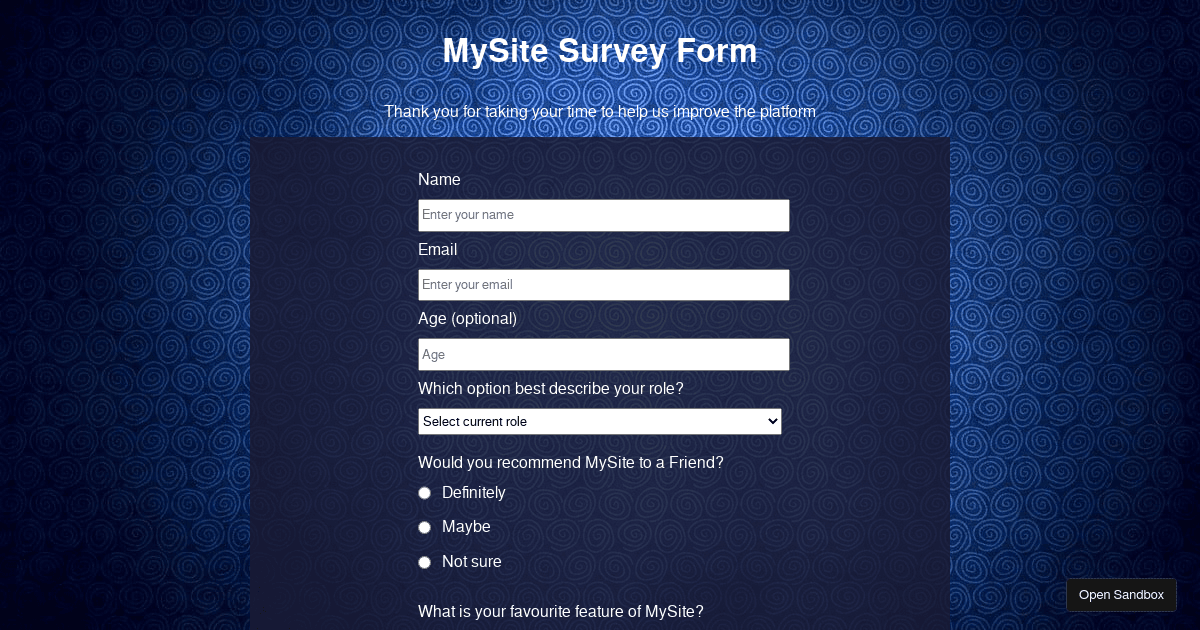Click the Name label above the first field

(x=439, y=180)
